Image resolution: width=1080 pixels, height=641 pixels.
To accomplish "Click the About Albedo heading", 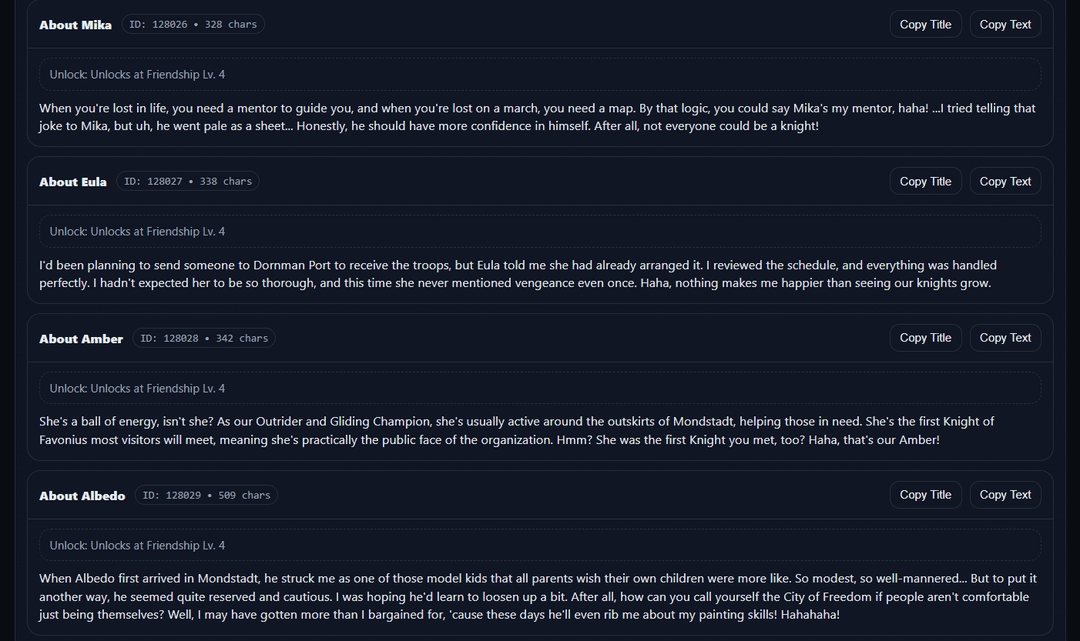I will [x=82, y=496].
